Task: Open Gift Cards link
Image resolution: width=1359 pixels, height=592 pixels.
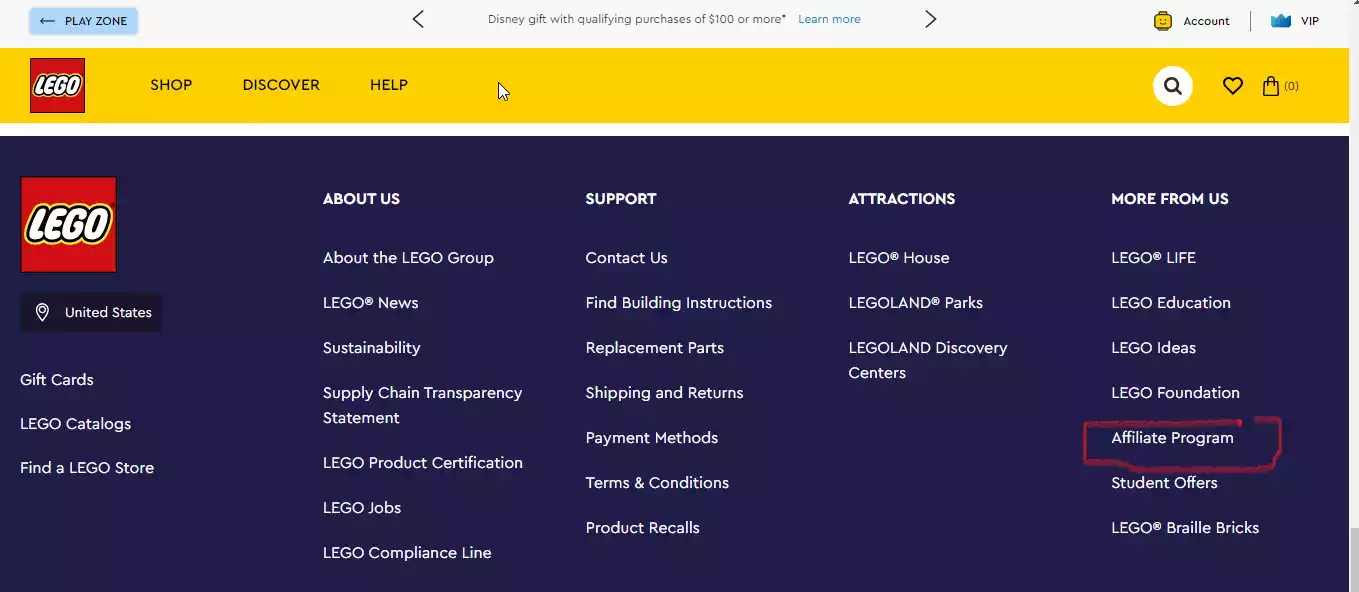Action: click(57, 380)
